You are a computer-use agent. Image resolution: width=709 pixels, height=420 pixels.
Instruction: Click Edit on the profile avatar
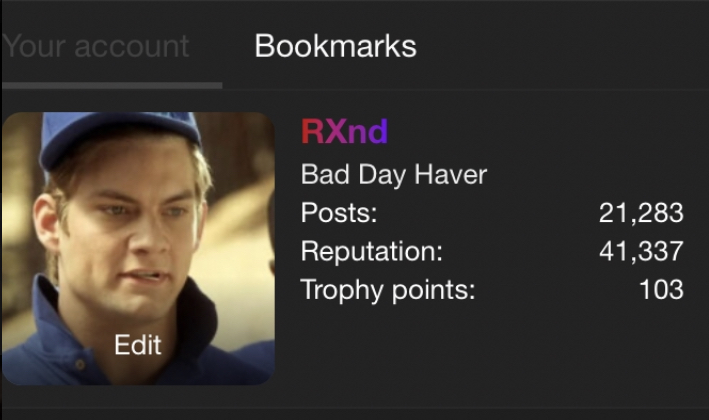click(x=137, y=345)
